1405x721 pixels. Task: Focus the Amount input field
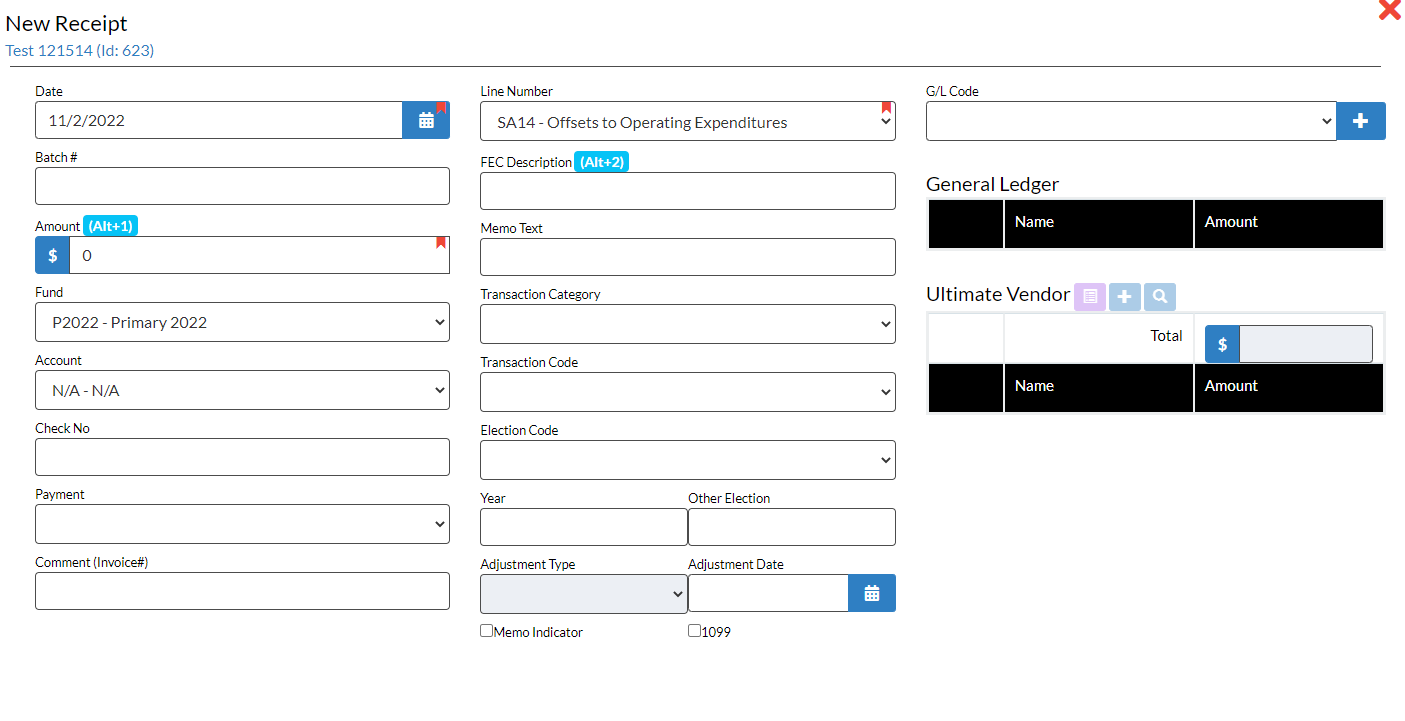(x=259, y=255)
